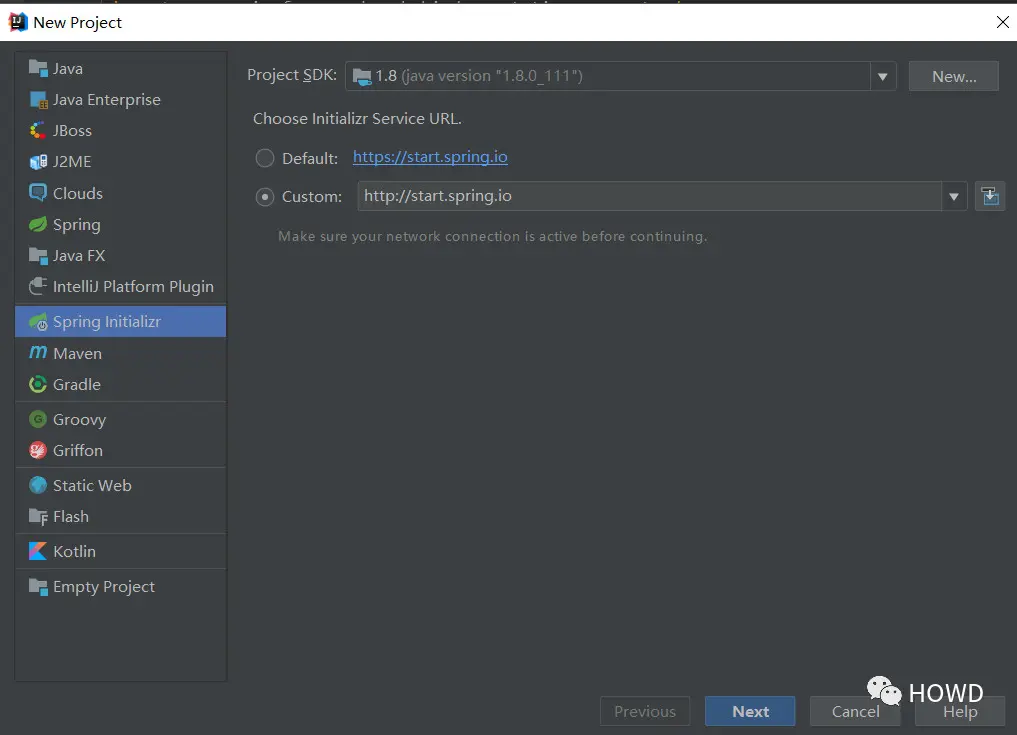Click the Groovy icon

(x=38, y=419)
